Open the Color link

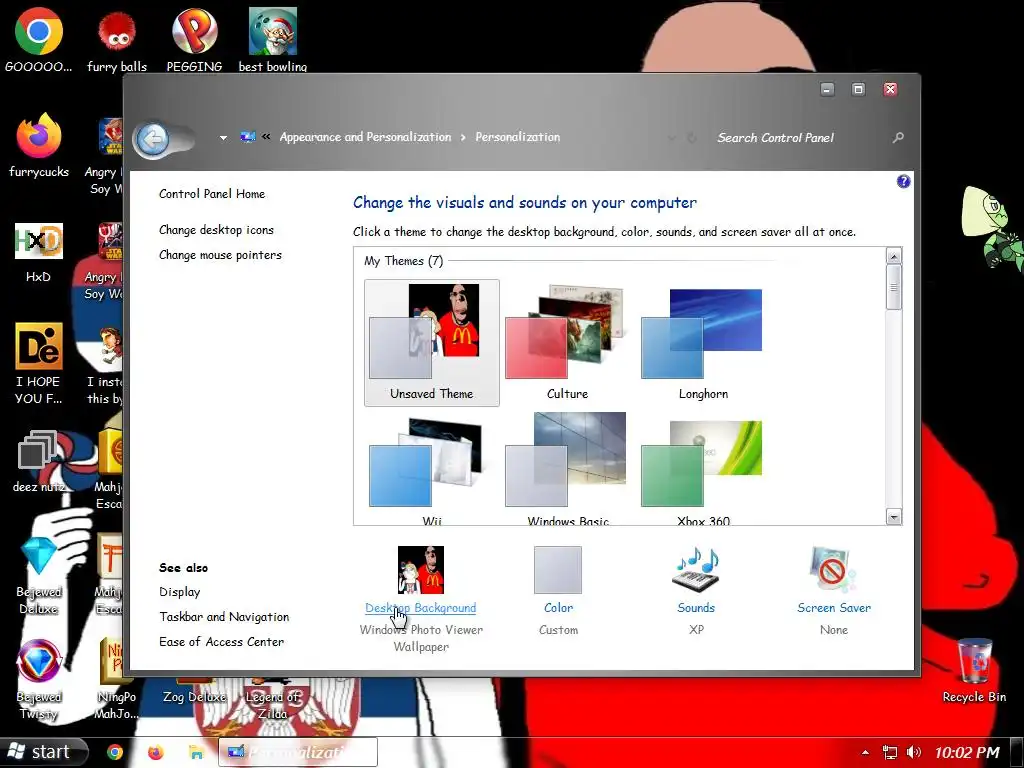tap(558, 608)
